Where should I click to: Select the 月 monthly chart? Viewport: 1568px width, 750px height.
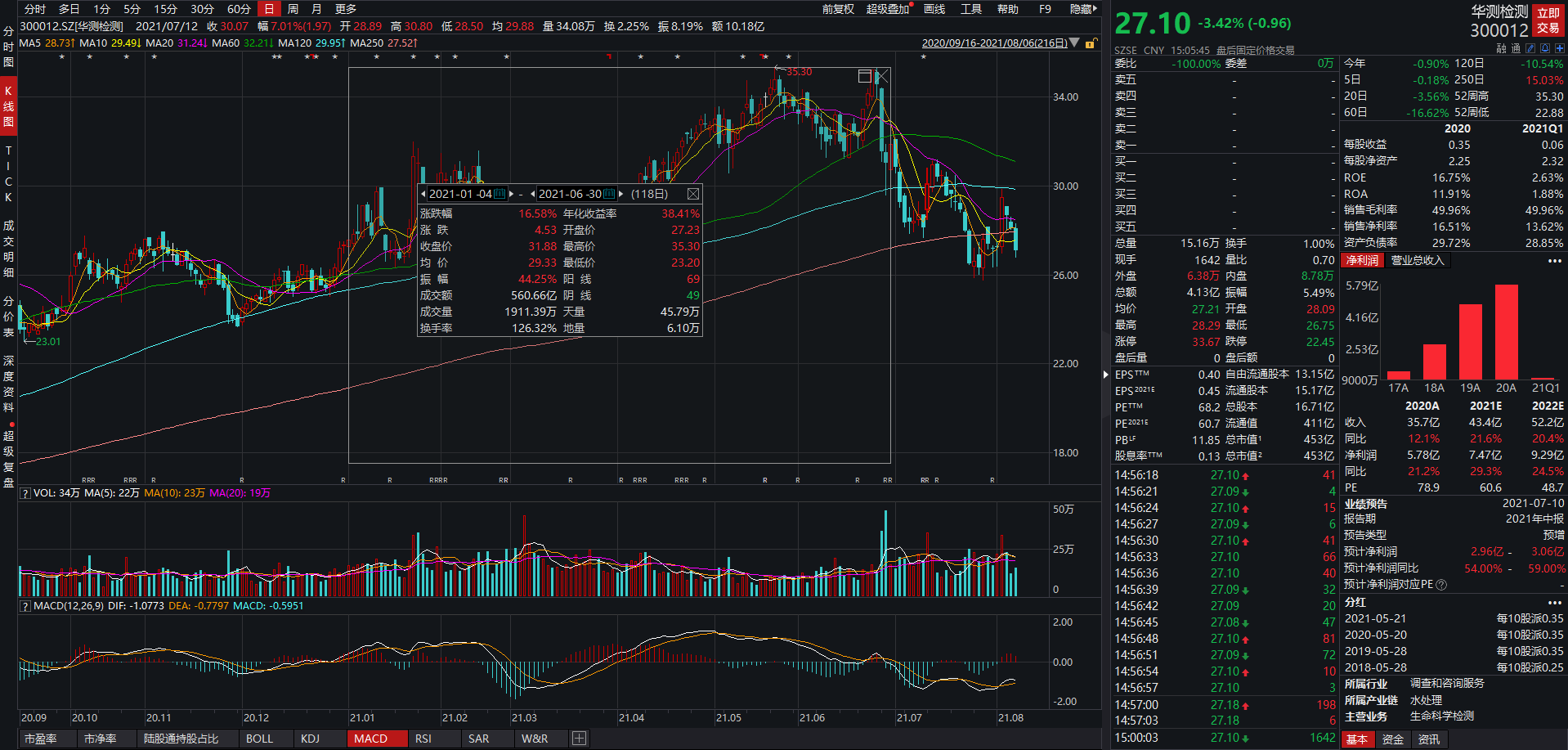316,9
